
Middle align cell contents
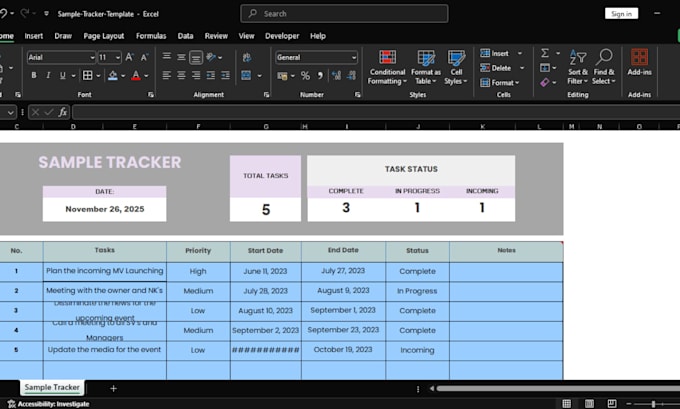tap(181, 57)
